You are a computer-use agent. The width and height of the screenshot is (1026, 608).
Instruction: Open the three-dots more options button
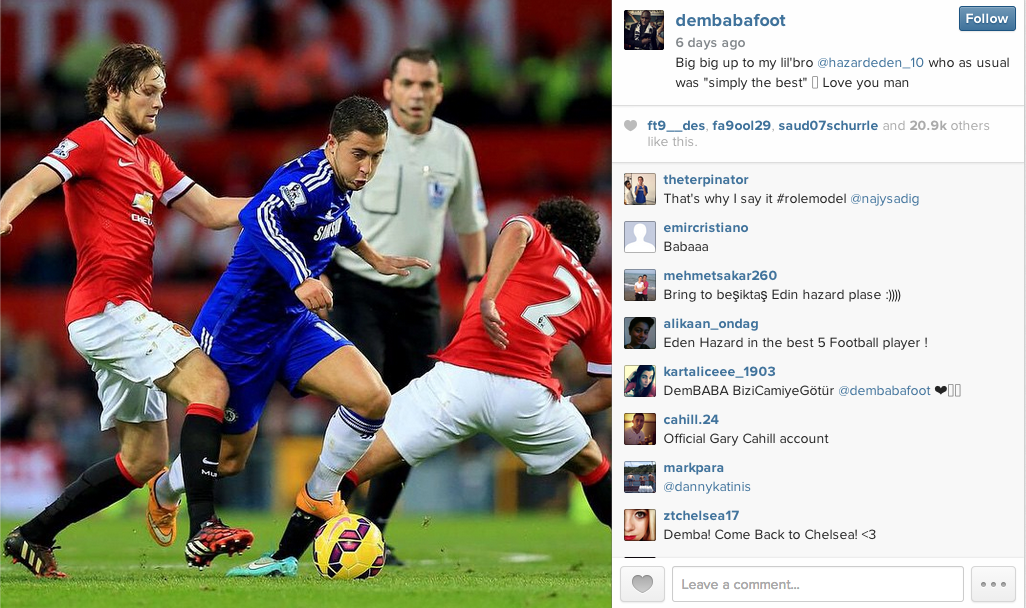993,584
